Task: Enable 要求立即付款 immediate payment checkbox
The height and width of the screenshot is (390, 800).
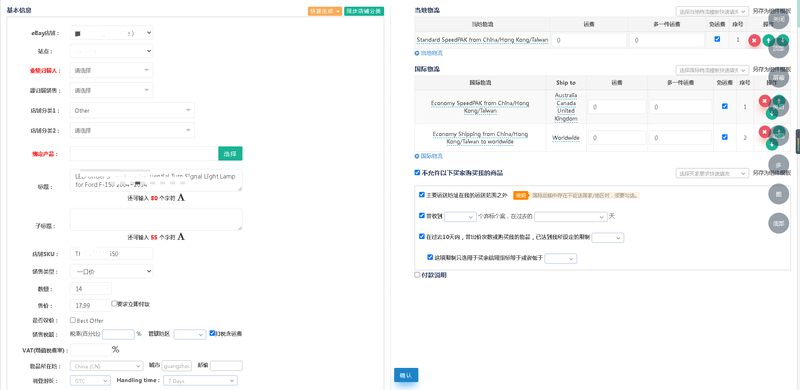Action: 114,303
